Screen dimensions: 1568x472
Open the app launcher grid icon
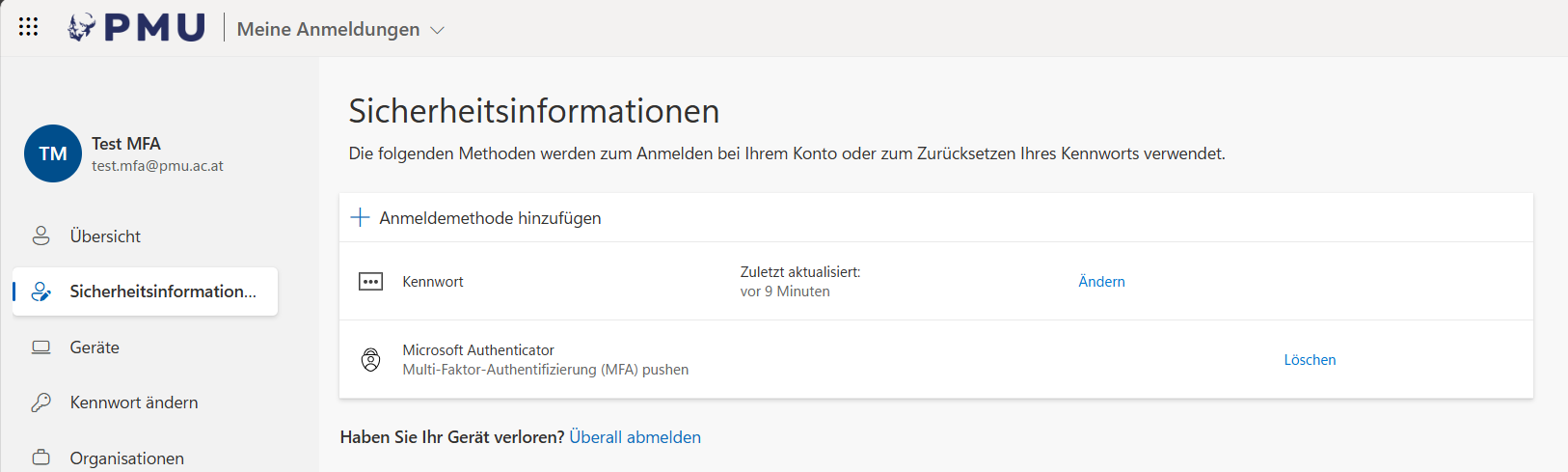tap(29, 27)
